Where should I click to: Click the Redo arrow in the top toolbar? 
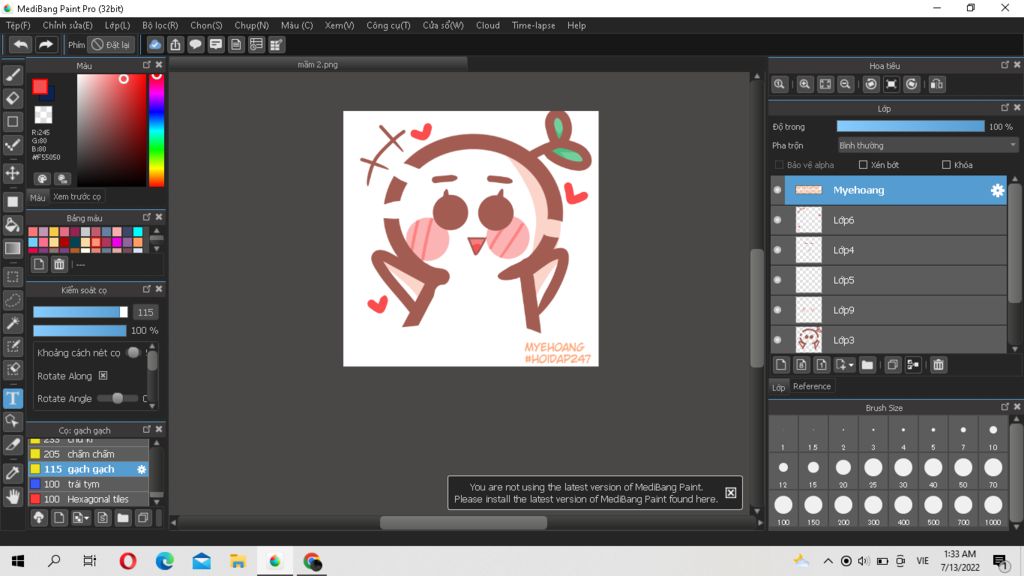coord(46,44)
